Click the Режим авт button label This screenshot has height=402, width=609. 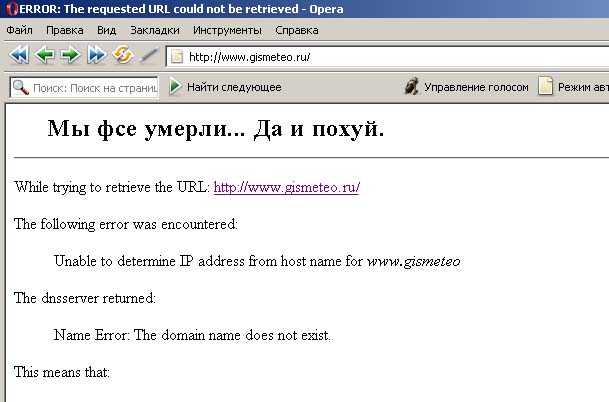pyautogui.click(x=583, y=87)
